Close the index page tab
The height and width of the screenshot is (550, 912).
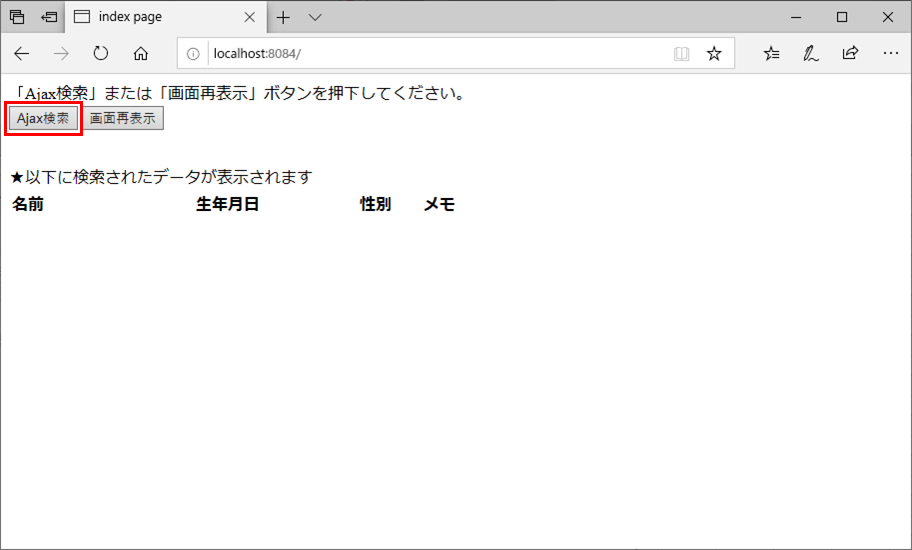point(250,17)
